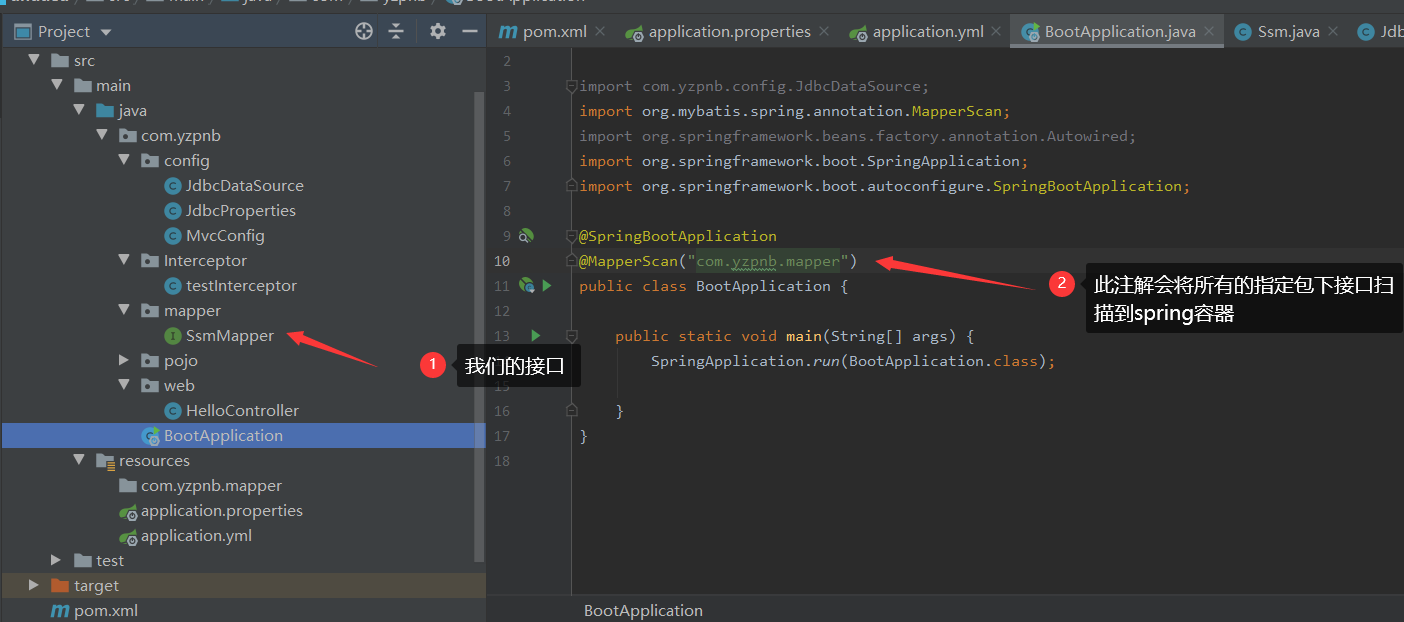Screen dimensions: 1404x622
Task: Select JdbcDataSource class in tree
Action: [233, 185]
